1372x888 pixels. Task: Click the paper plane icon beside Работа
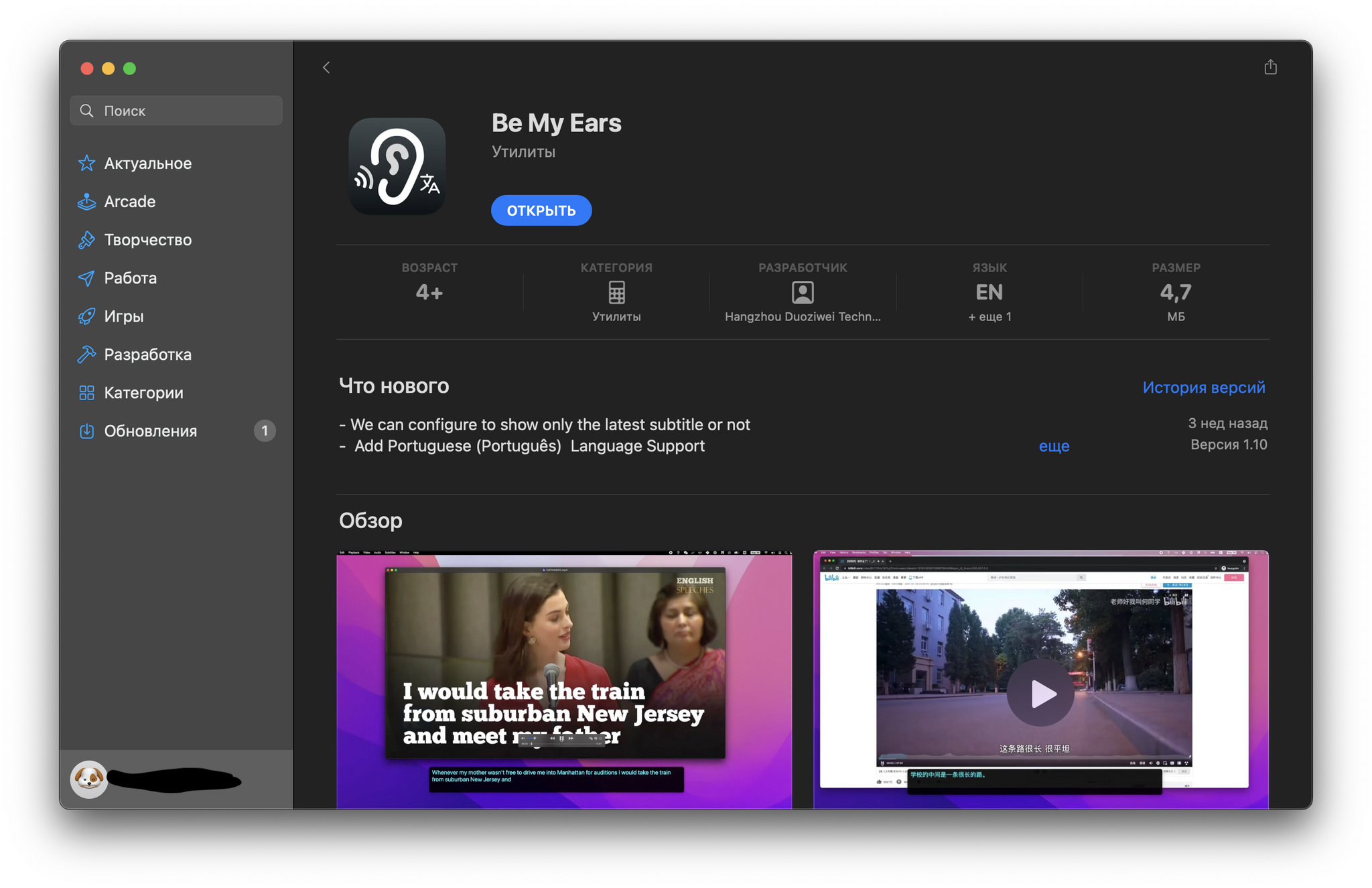pos(86,277)
